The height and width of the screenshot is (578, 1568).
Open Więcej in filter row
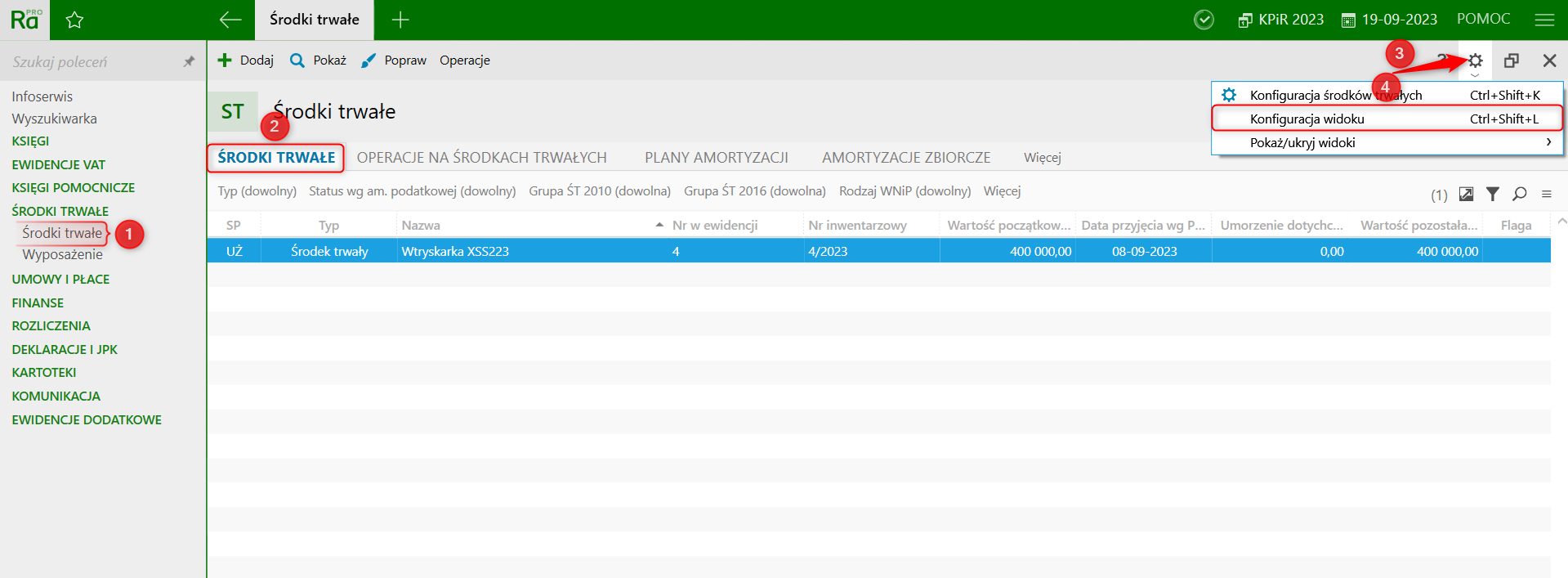[1002, 191]
